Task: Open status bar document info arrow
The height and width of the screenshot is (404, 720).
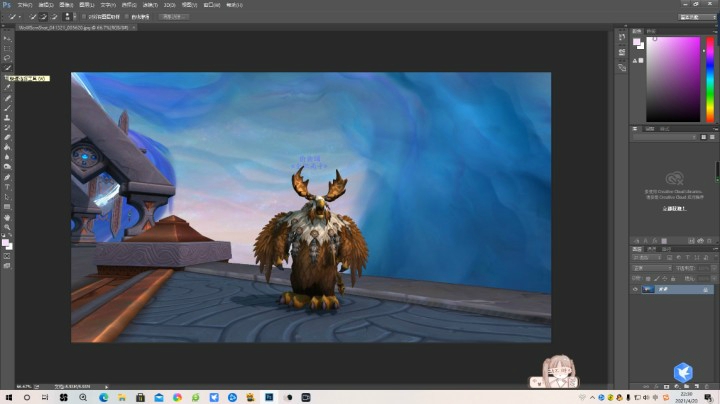Action: tap(107, 387)
